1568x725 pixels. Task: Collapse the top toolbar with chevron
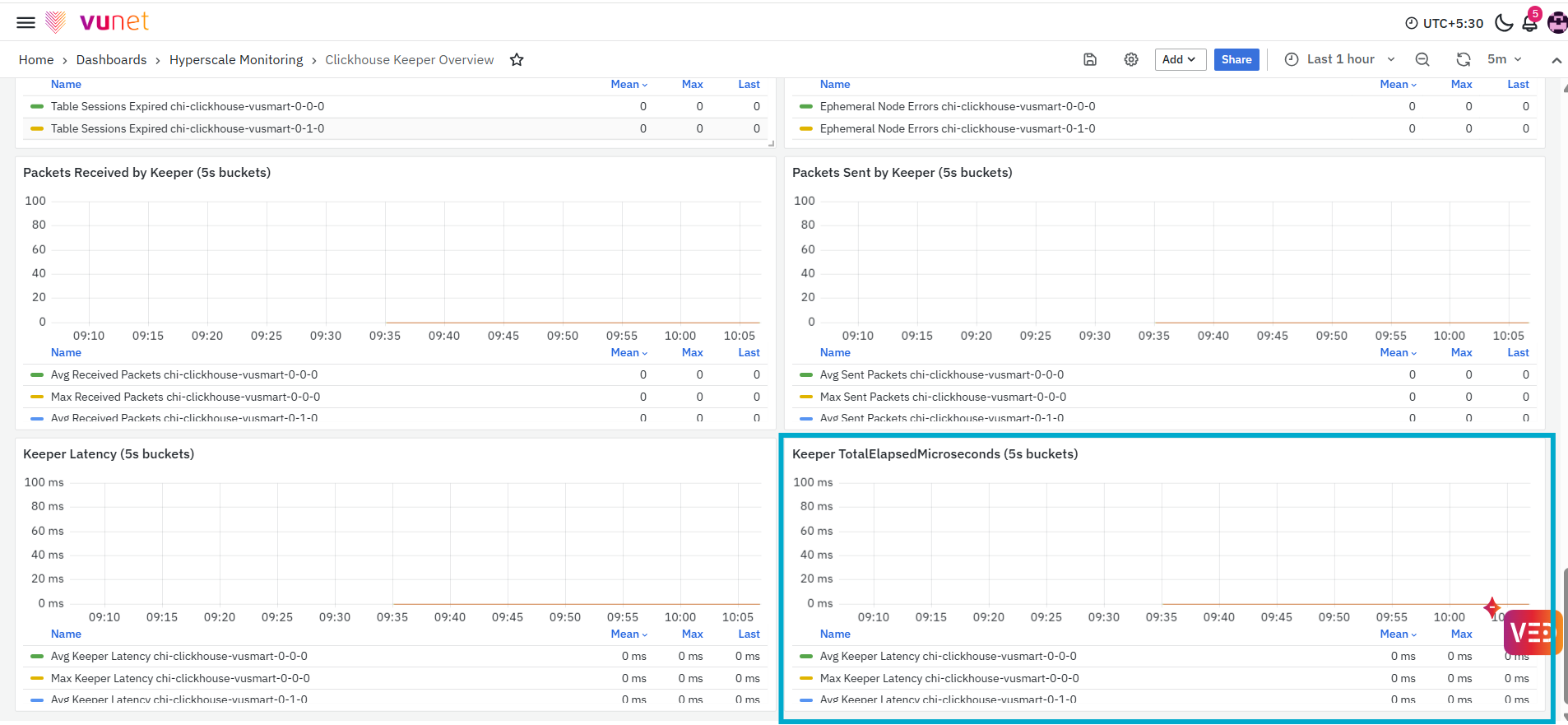(x=1556, y=60)
